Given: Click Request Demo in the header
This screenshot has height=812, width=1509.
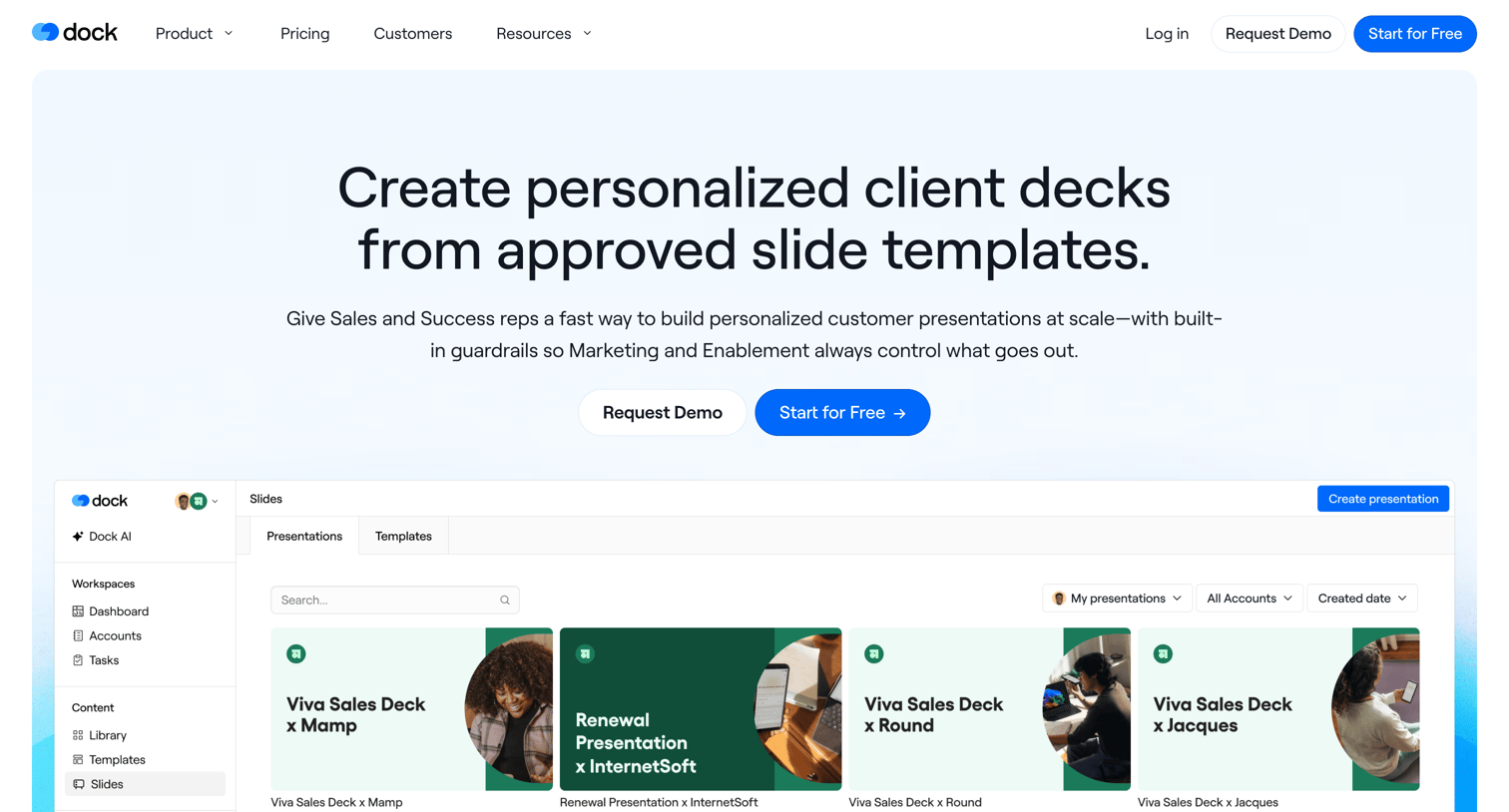Looking at the screenshot, I should (1277, 34).
